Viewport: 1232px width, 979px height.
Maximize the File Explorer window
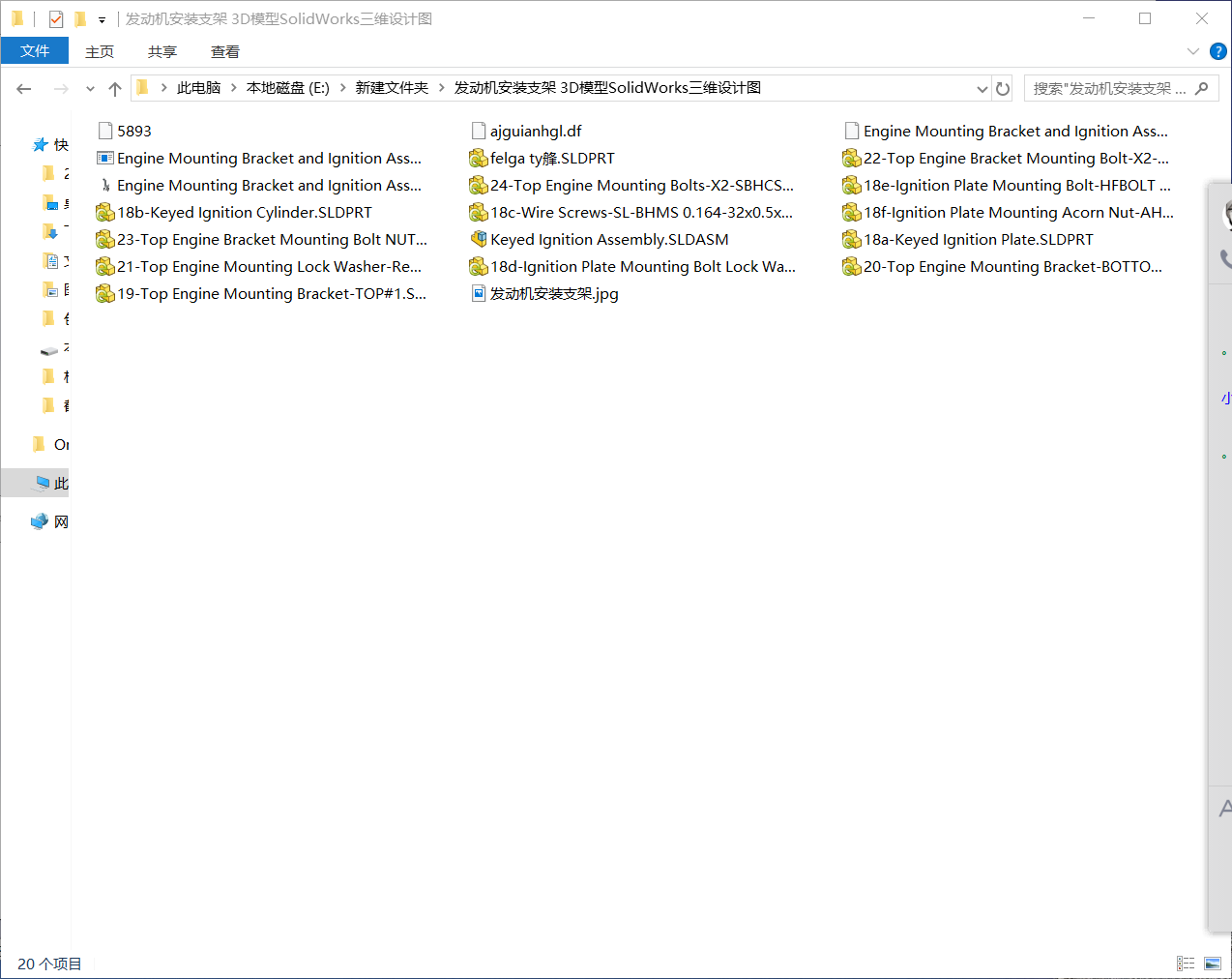(x=1145, y=18)
